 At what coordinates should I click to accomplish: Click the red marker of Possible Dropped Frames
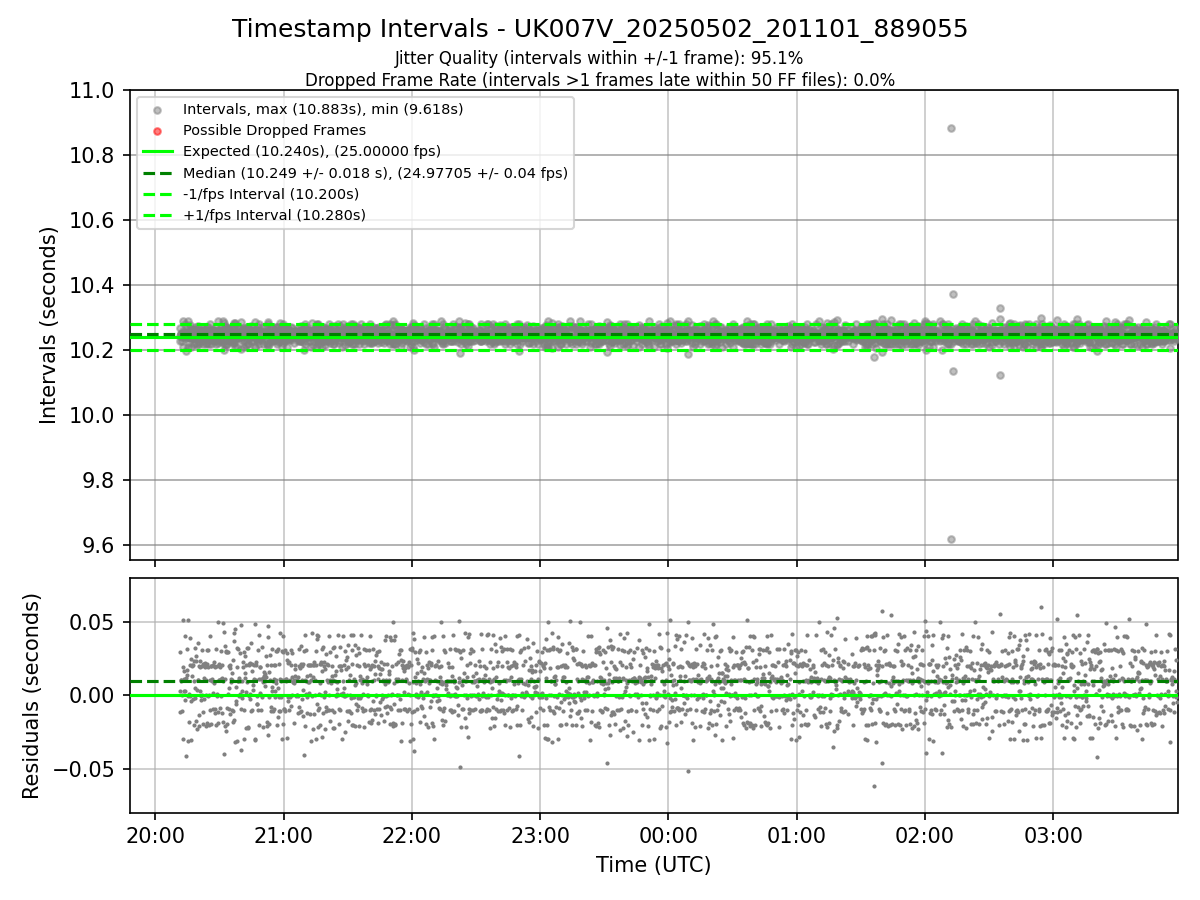tap(157, 131)
